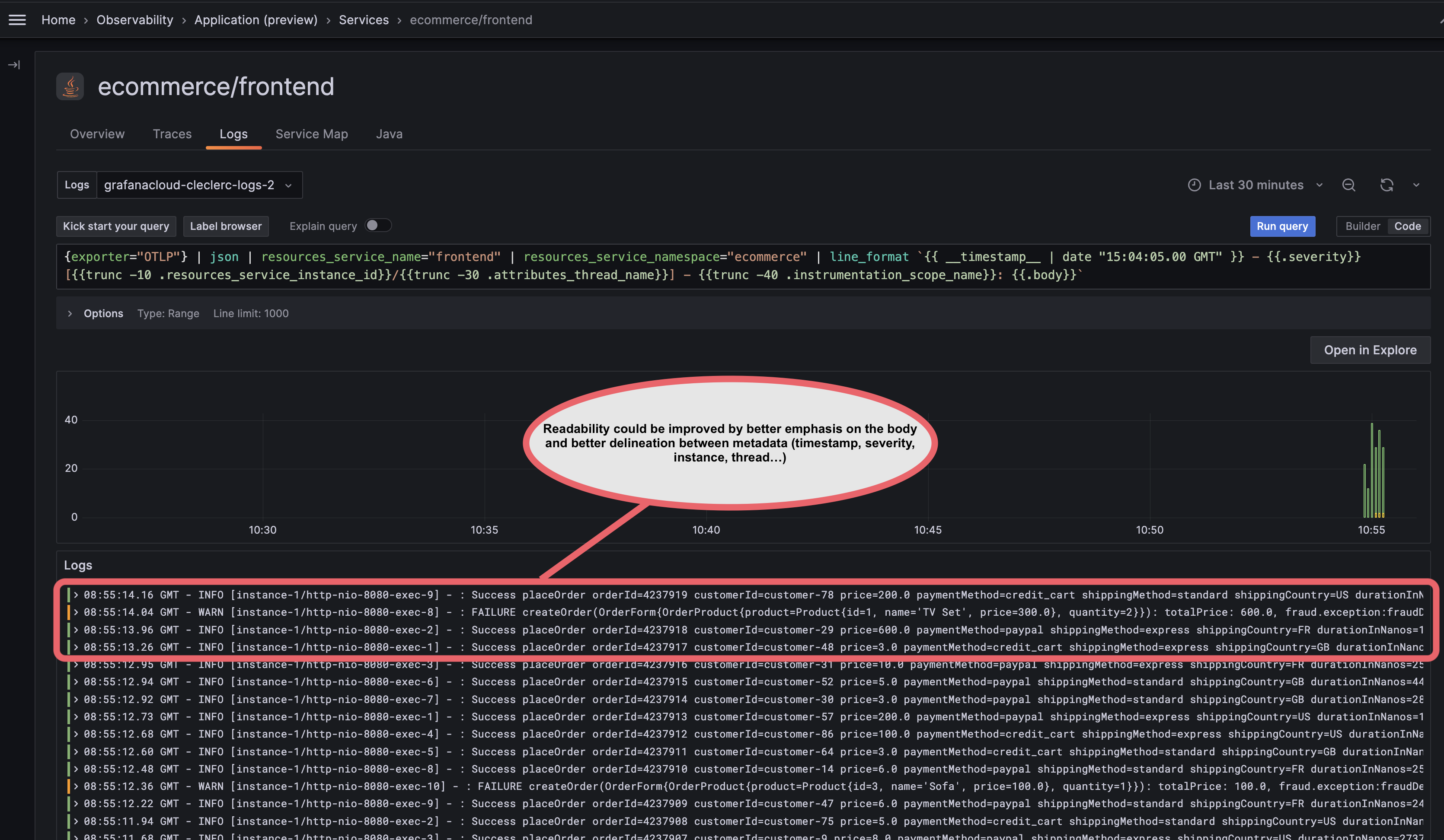Click the Java service icon
This screenshot has height=840, width=1444.
(70, 87)
